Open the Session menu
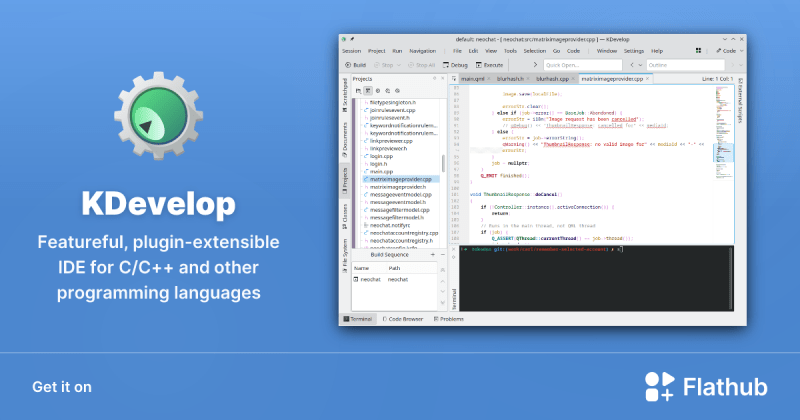Image resolution: width=800 pixels, height=420 pixels. pos(352,51)
